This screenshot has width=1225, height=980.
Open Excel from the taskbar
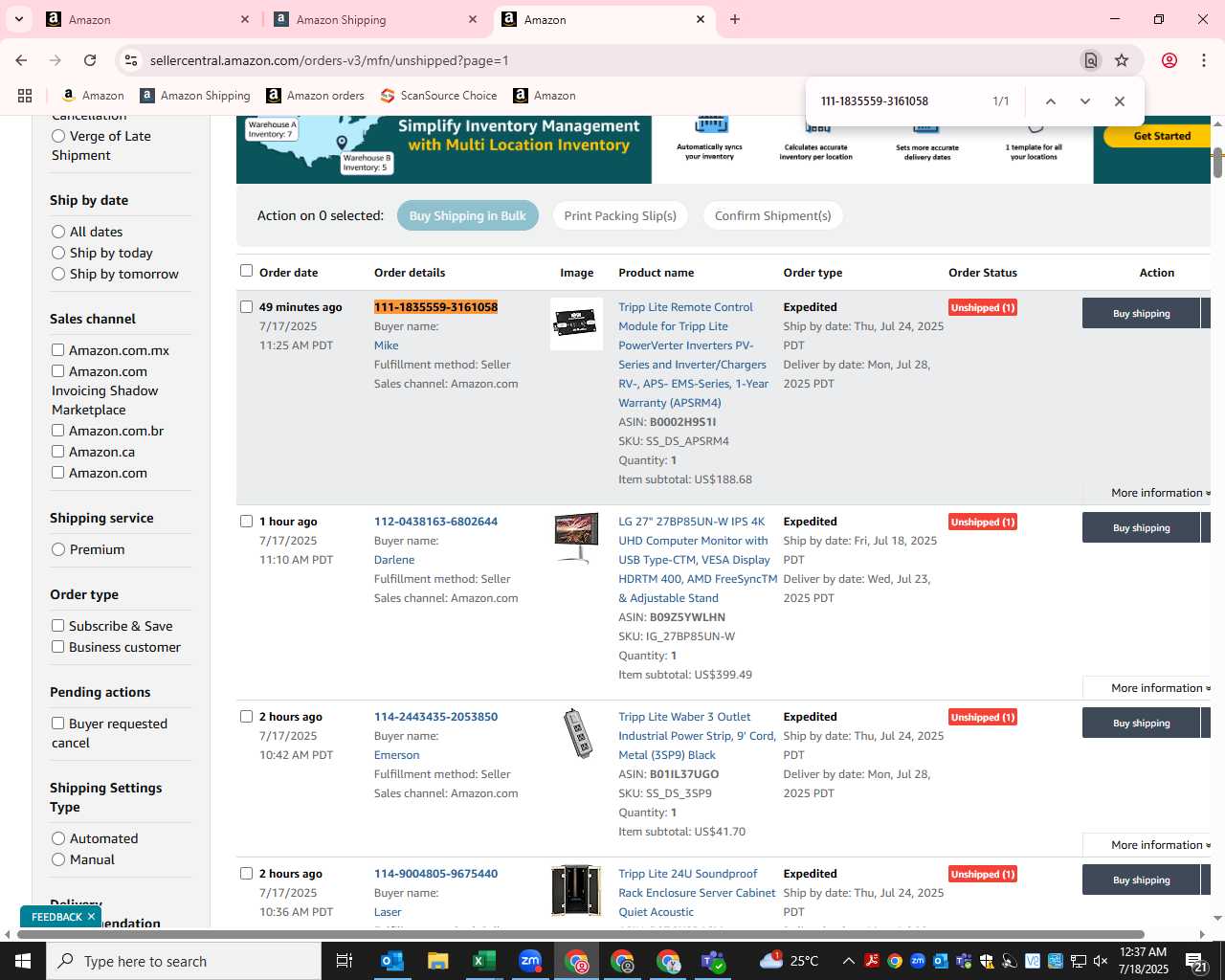click(x=483, y=961)
